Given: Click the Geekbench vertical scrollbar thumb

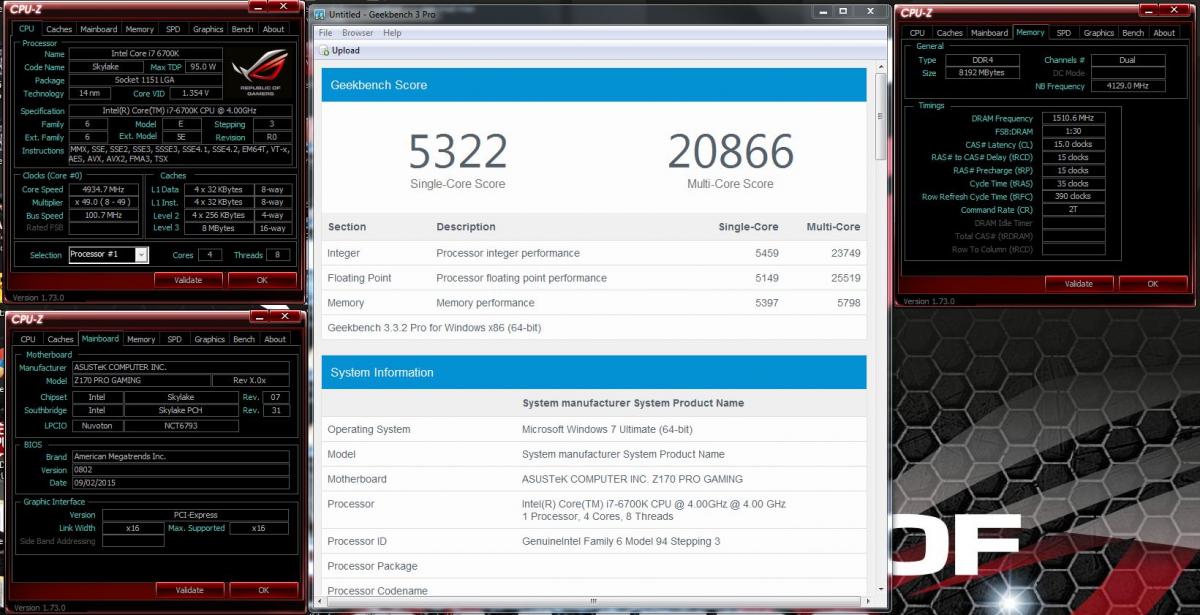Looking at the screenshot, I should coord(880,115).
